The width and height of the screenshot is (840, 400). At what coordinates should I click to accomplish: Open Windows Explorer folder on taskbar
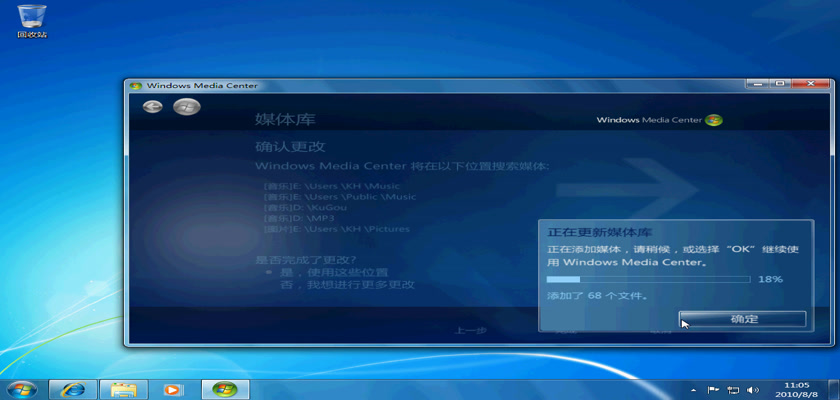[123, 389]
